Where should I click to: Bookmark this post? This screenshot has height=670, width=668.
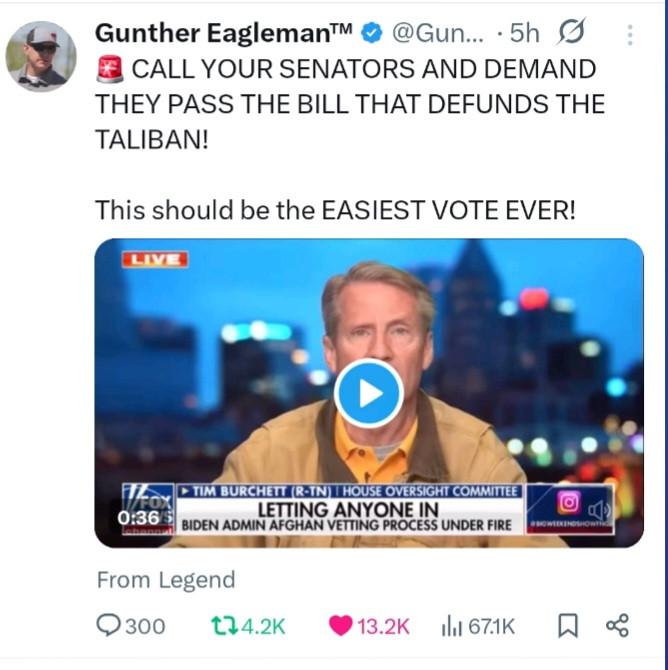point(568,626)
